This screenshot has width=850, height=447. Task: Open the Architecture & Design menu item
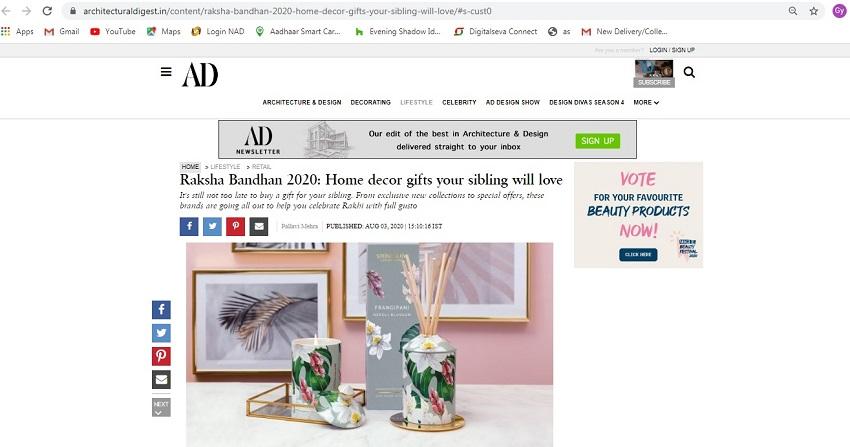click(302, 102)
